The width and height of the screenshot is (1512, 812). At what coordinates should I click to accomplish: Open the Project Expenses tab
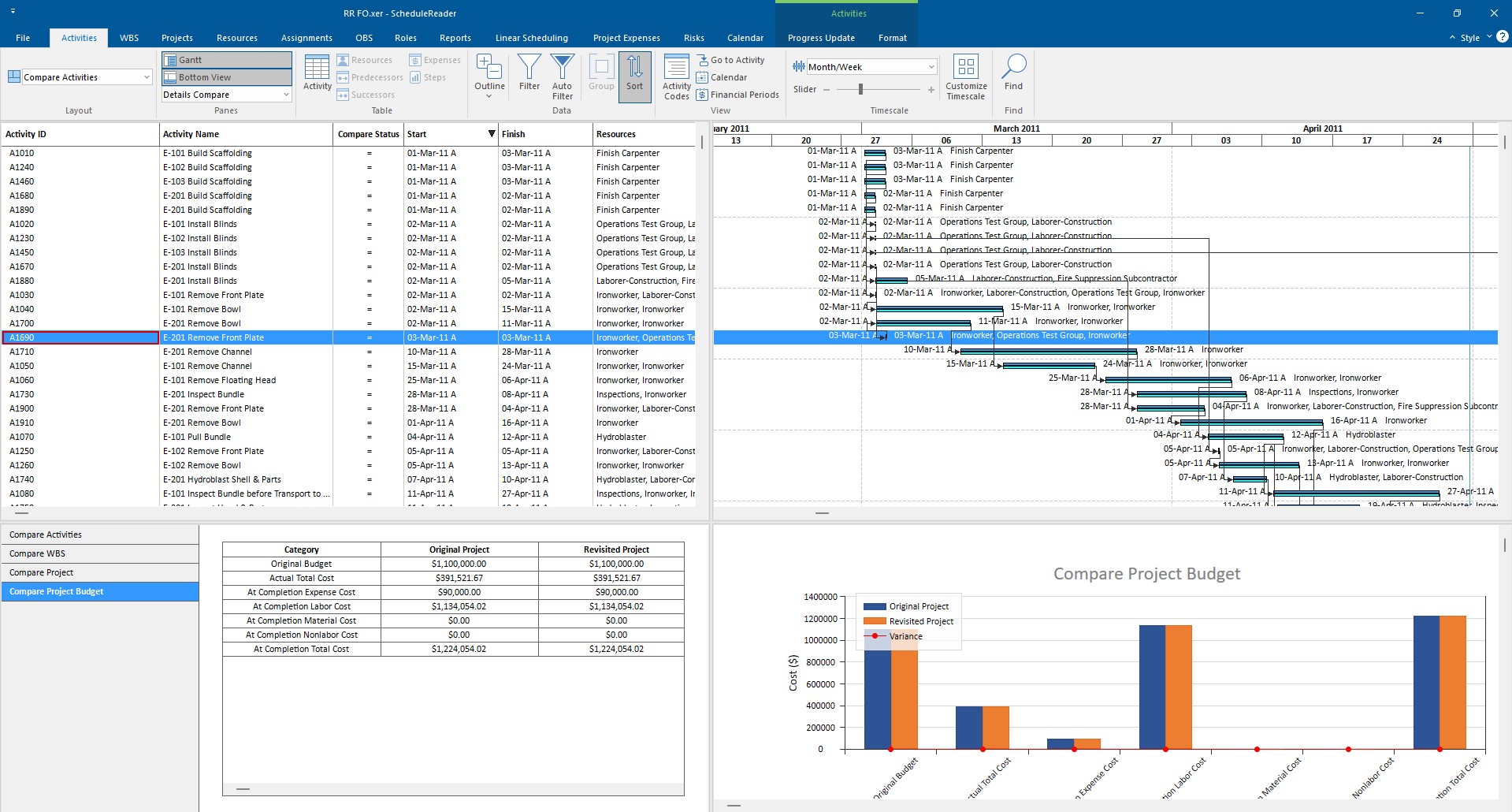[626, 38]
